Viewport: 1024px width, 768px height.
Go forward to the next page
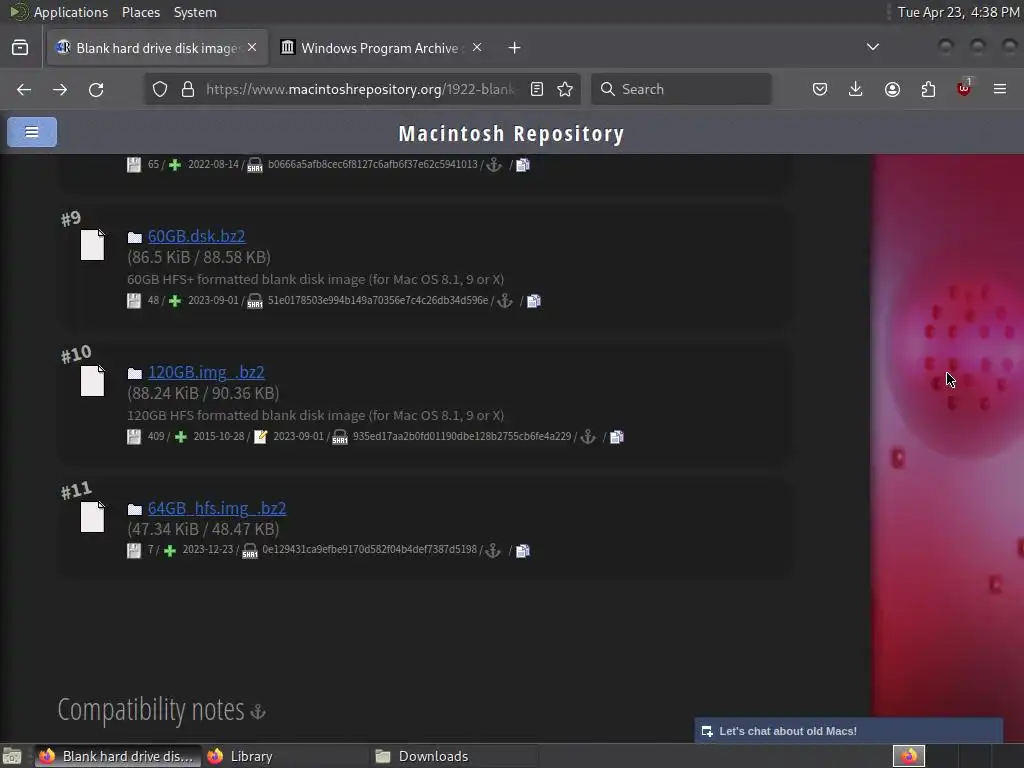60,89
